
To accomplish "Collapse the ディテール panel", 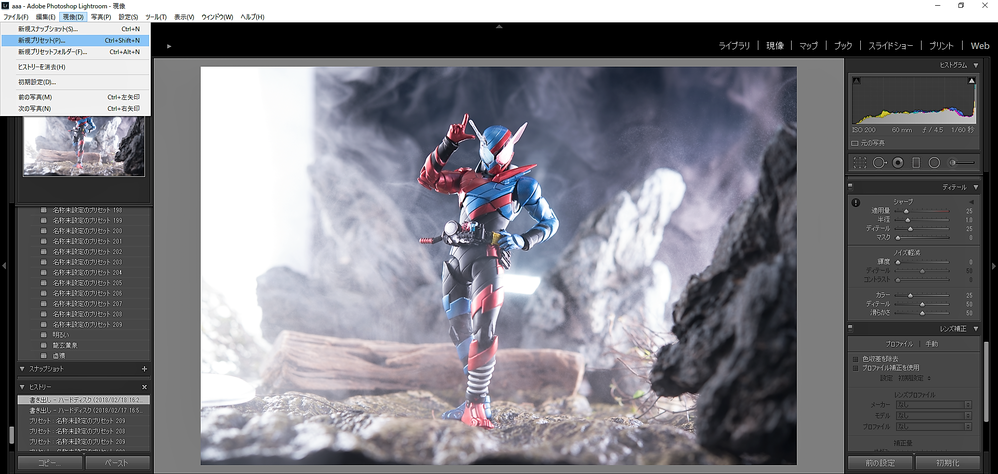I will coord(976,187).
